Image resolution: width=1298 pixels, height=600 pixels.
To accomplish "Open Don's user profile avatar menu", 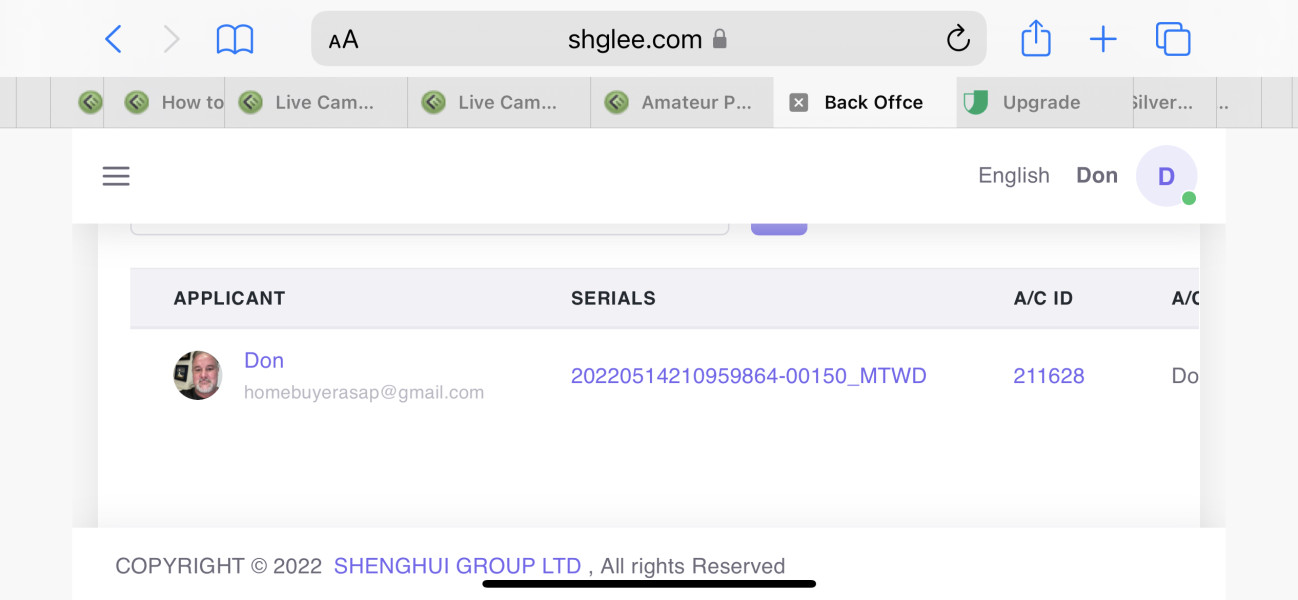I will (1166, 177).
